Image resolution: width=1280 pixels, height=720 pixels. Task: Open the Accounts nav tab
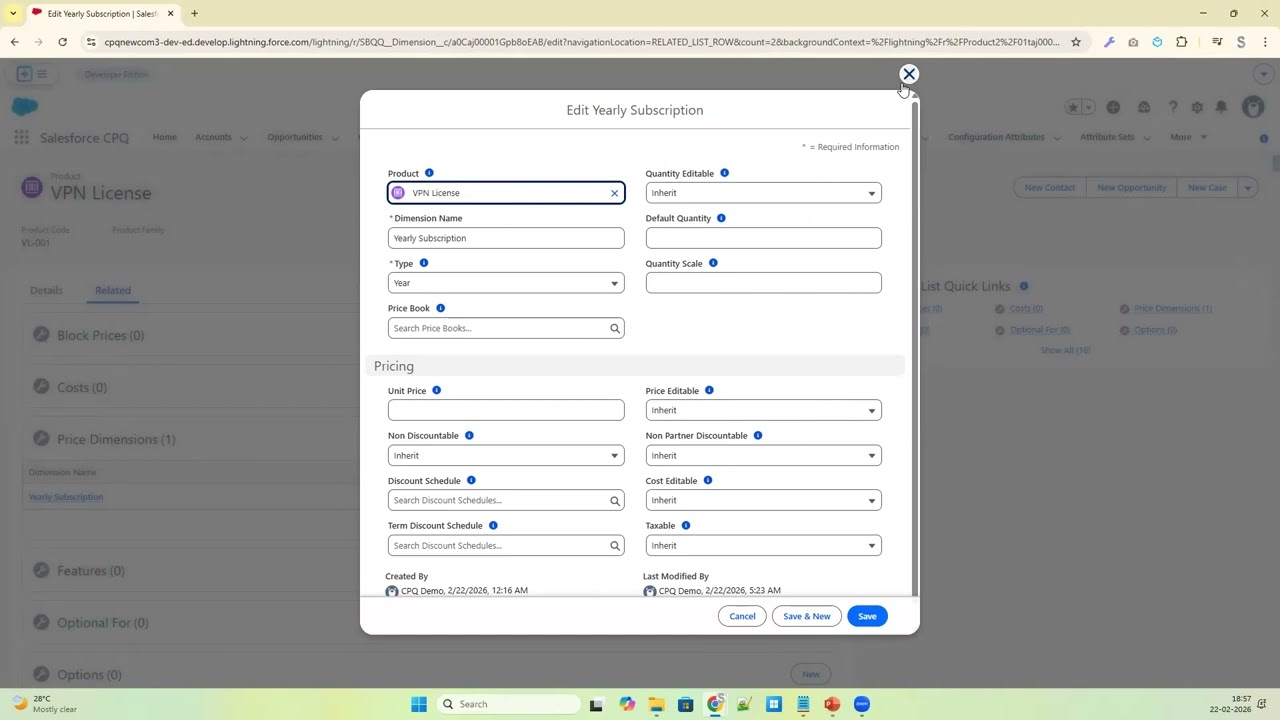pos(213,137)
